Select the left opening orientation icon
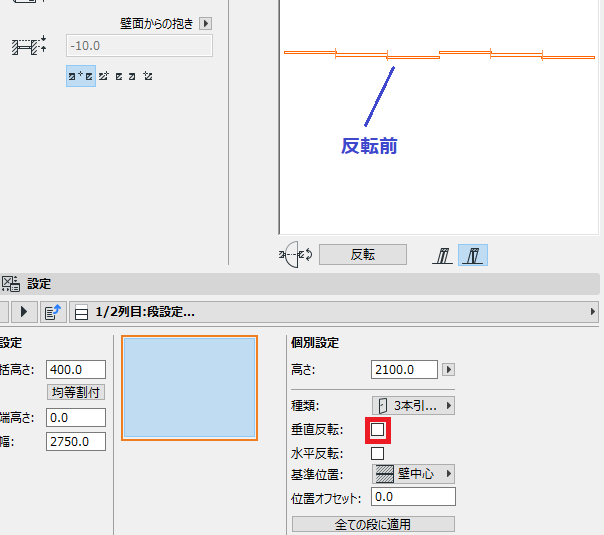 [x=443, y=255]
